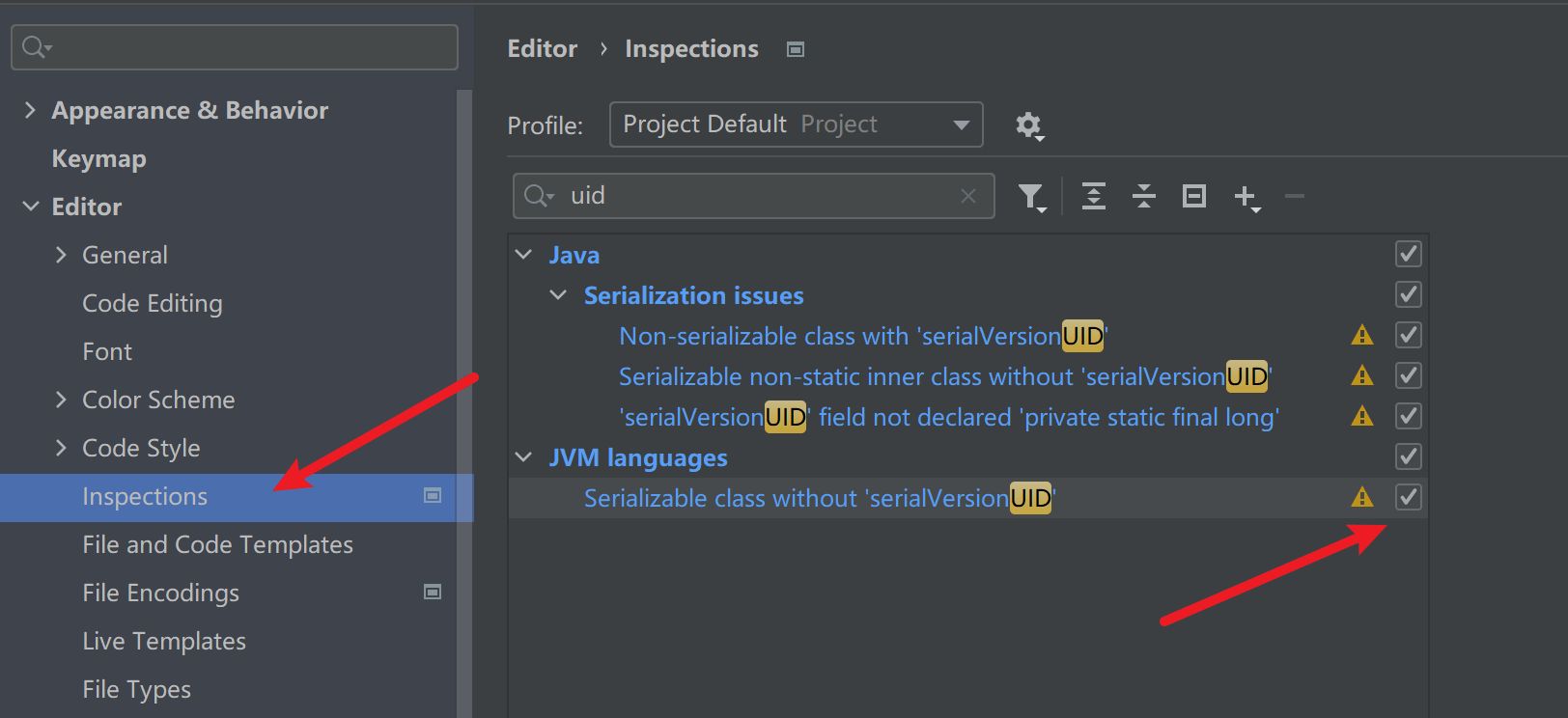Click the filter inspections funnel icon
This screenshot has height=718, width=1568.
coord(1032,197)
